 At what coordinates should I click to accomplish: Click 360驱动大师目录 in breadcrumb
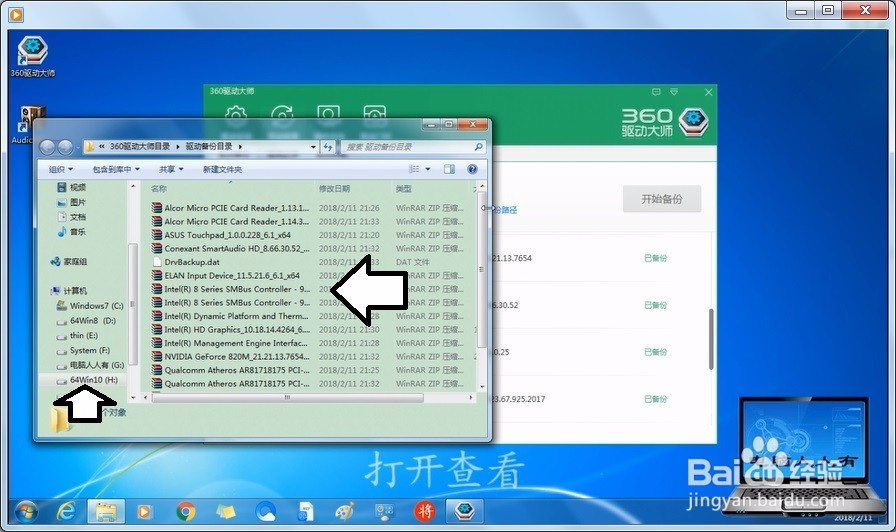(139, 146)
